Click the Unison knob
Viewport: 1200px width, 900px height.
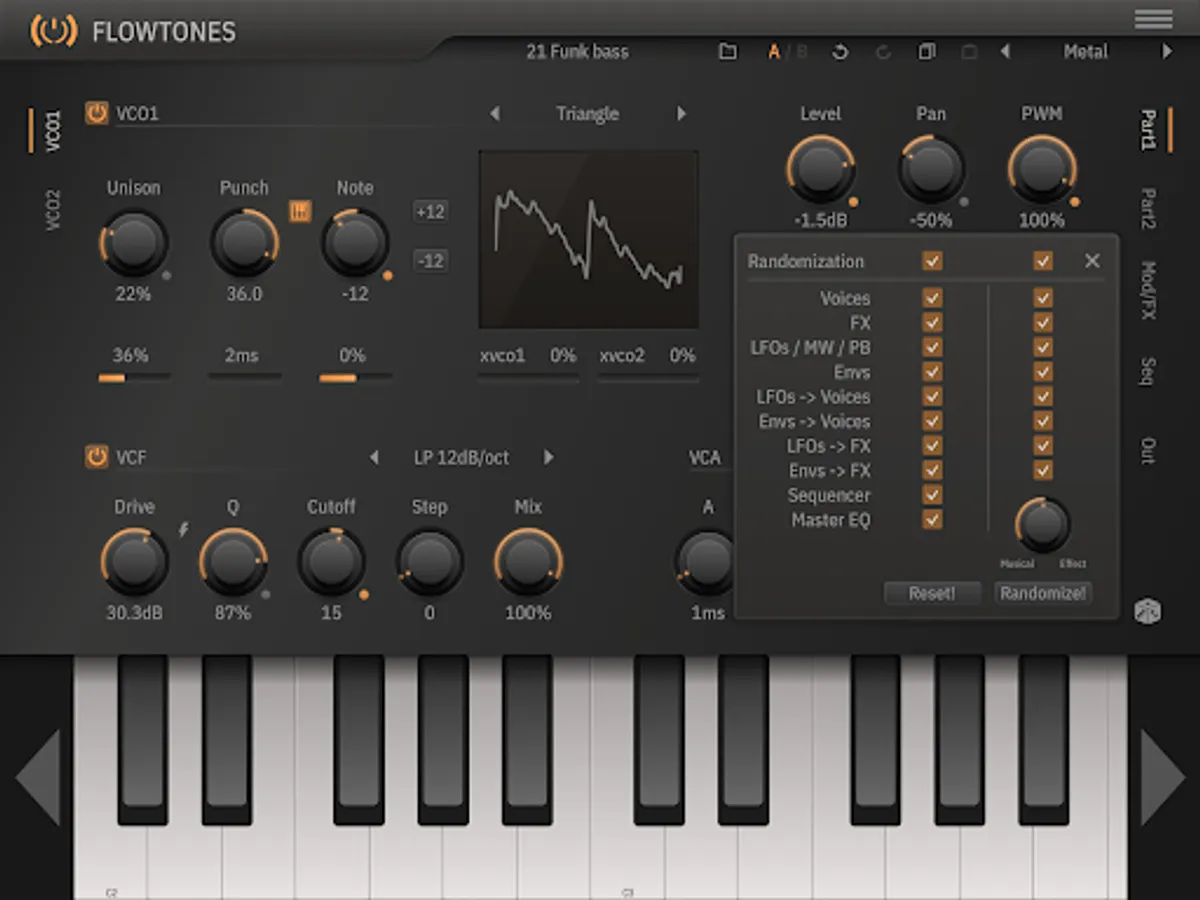point(134,242)
